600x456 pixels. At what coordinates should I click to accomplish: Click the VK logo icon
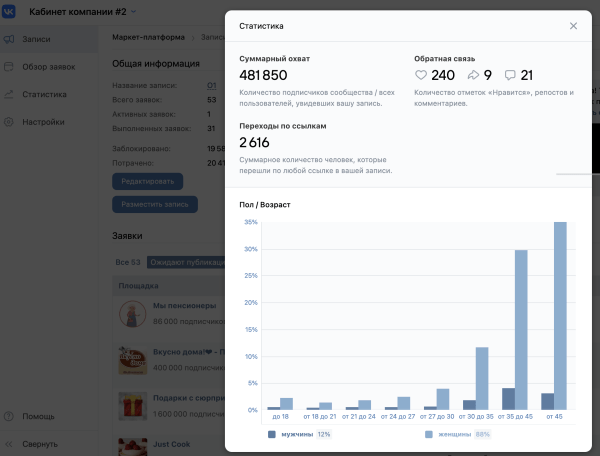pos(11,12)
